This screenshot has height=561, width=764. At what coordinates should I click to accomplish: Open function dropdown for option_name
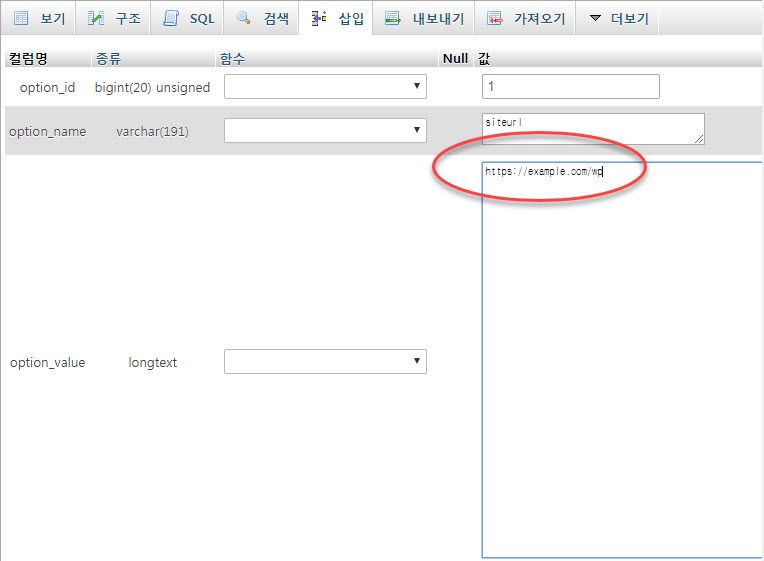[x=325, y=130]
